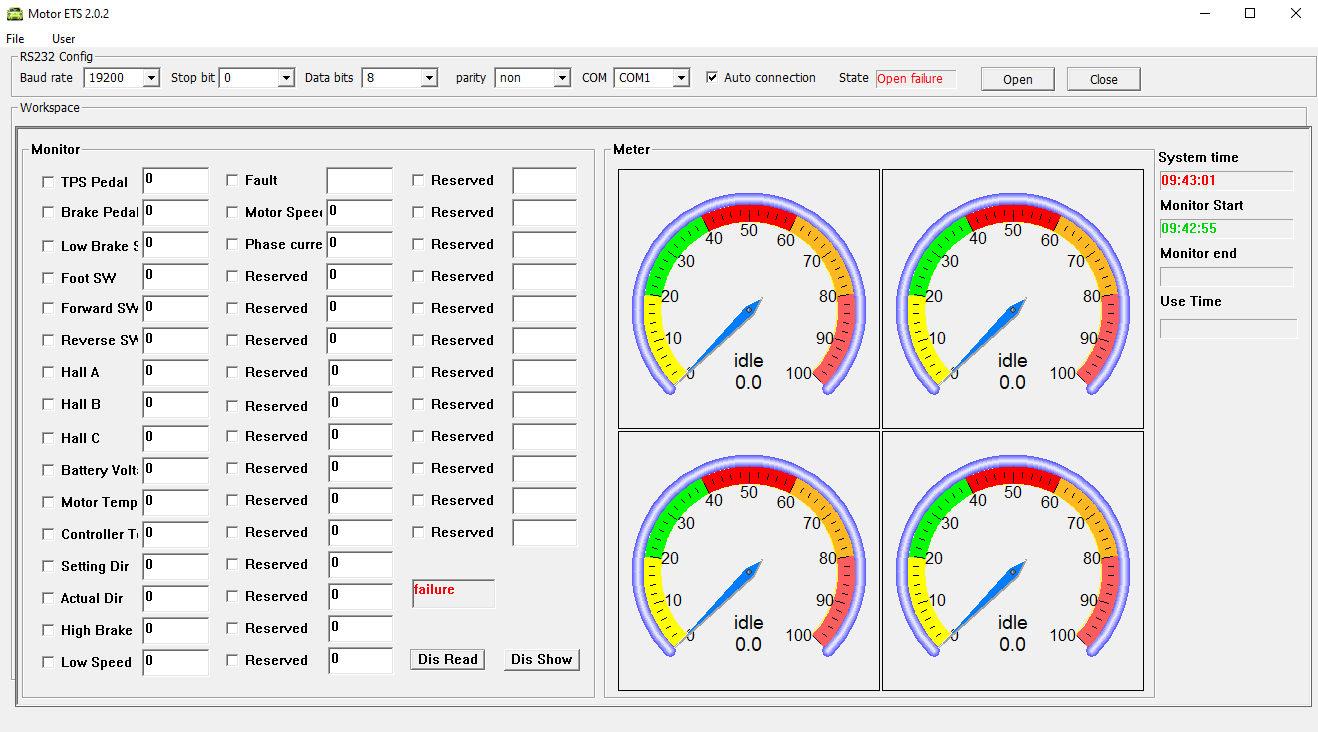This screenshot has height=732, width=1318.
Task: Enable the Foot SW checkbox
Action: pos(48,278)
